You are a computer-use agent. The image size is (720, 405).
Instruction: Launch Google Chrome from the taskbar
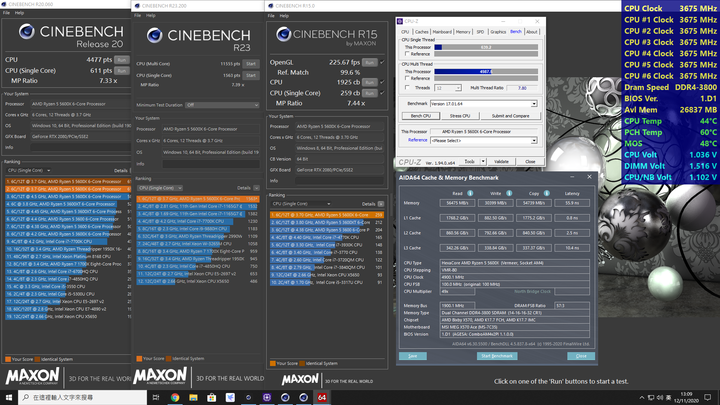pyautogui.click(x=175, y=397)
